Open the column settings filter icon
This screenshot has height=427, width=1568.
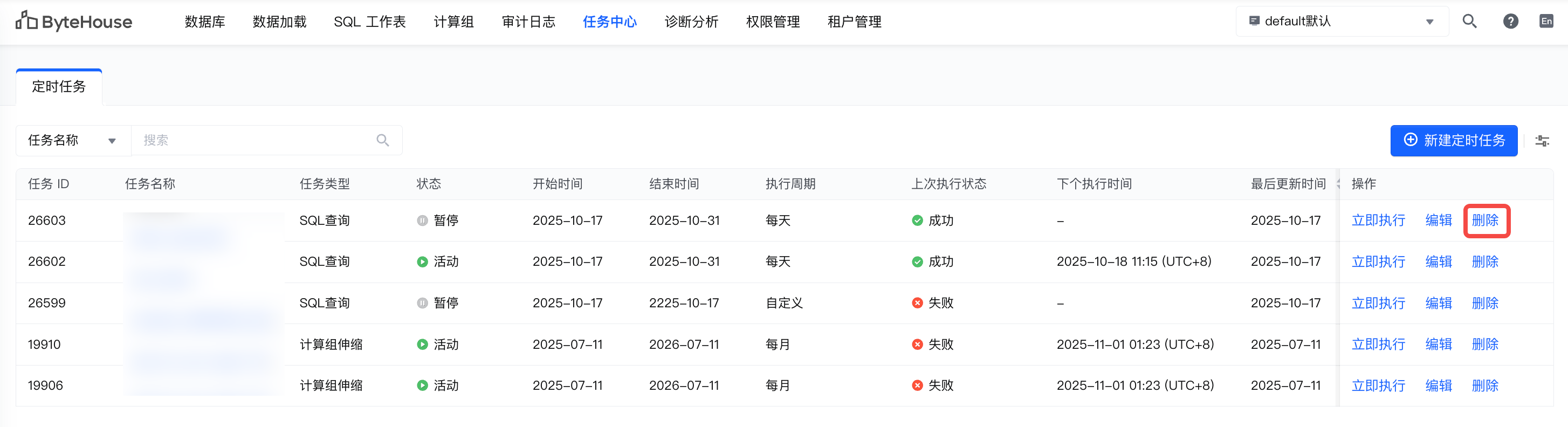1542,141
